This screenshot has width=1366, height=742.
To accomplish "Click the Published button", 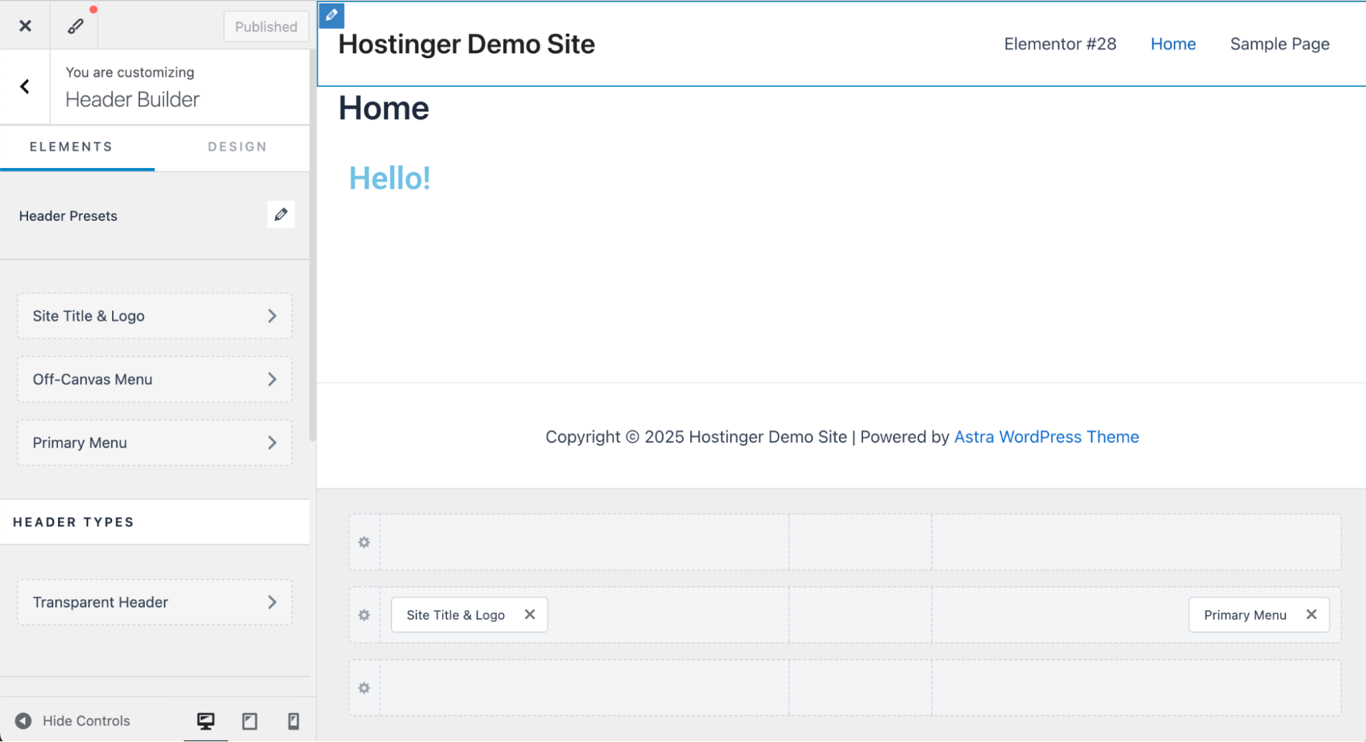I will click(x=265, y=26).
